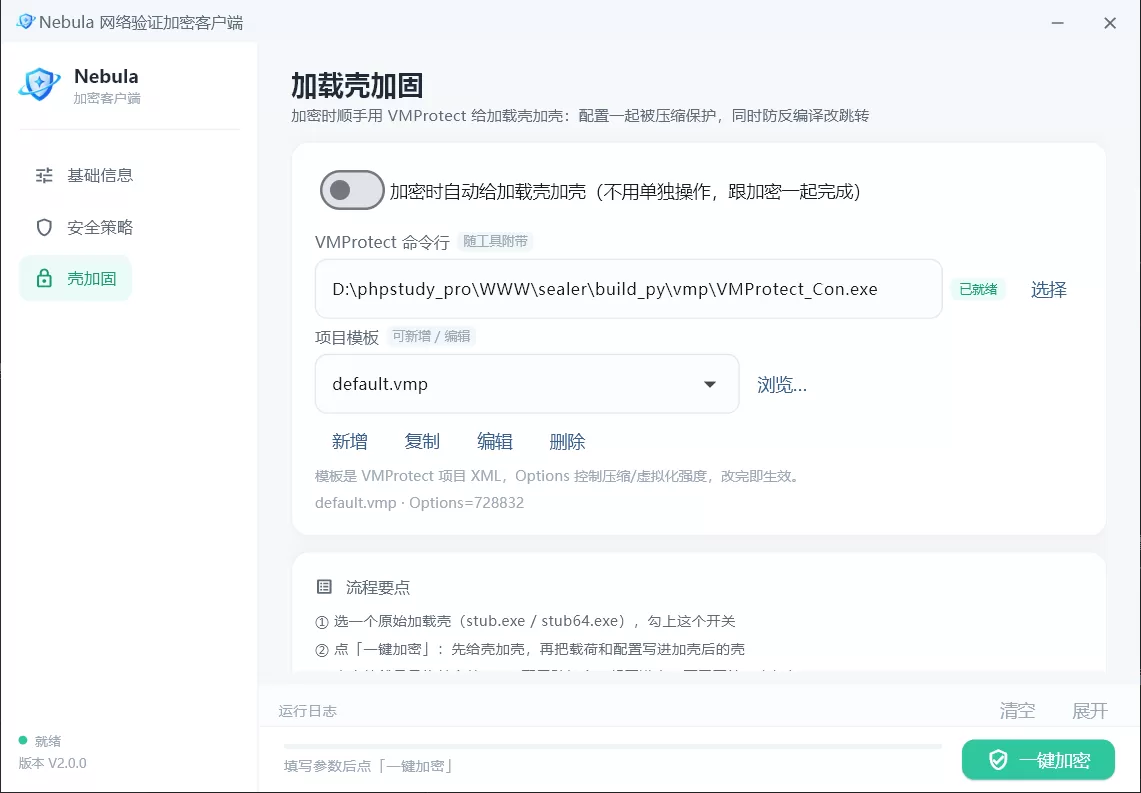Click 复制 to duplicate the template
The image size is (1141, 793).
pyautogui.click(x=422, y=442)
